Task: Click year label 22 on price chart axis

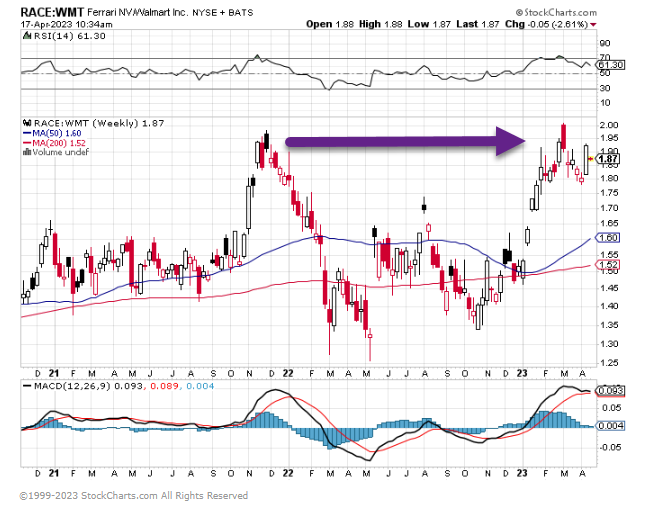Action: tap(288, 373)
